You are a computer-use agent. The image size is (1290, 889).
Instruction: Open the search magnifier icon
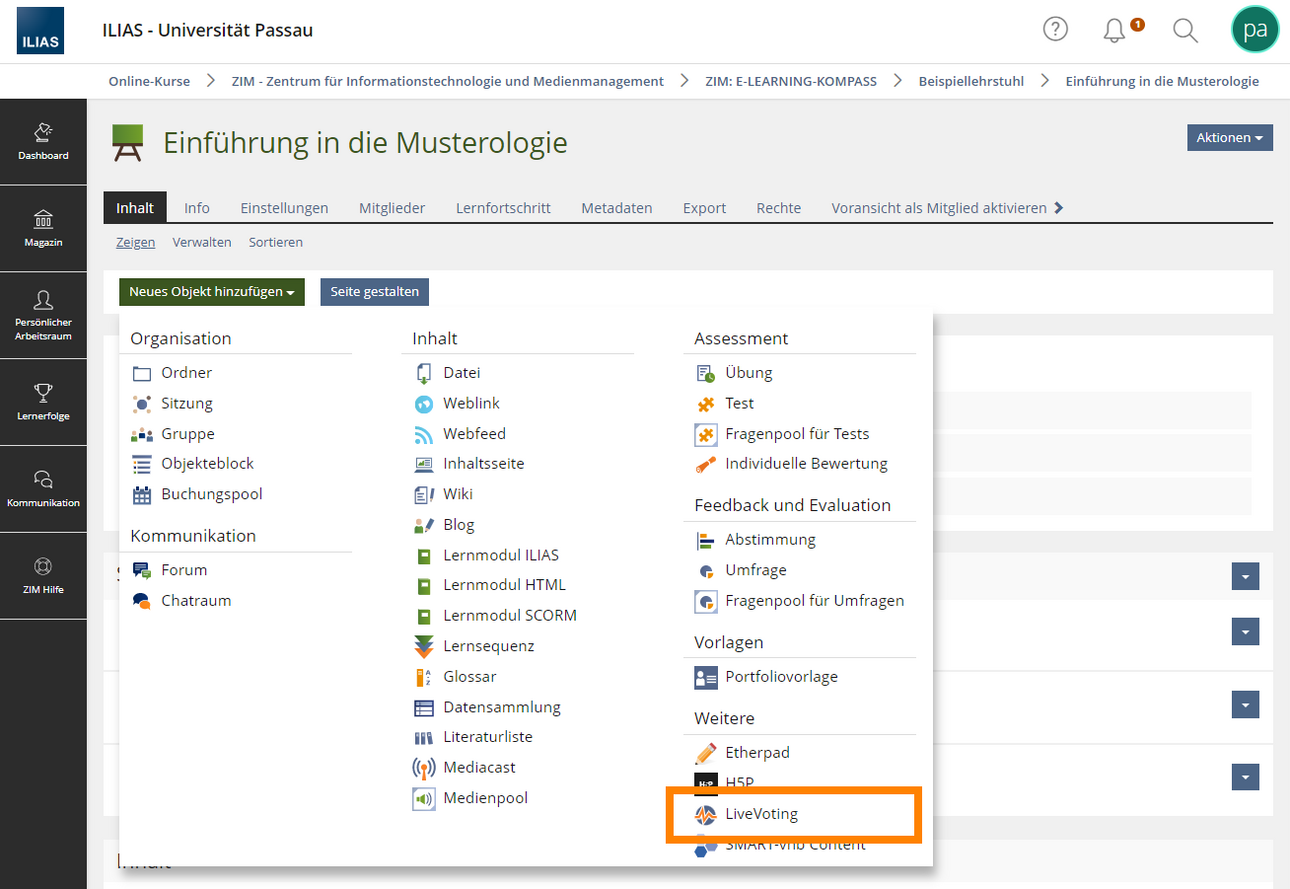1185,30
